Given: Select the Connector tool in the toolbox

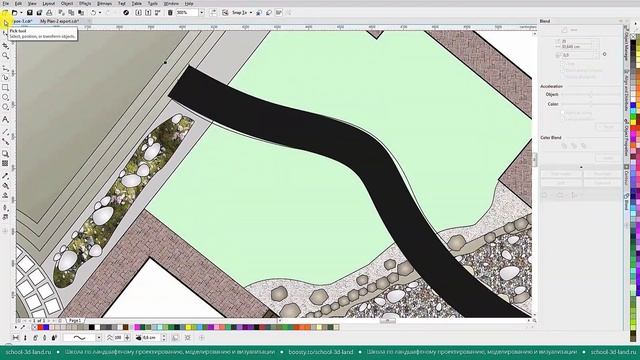Looking at the screenshot, I should 5,142.
